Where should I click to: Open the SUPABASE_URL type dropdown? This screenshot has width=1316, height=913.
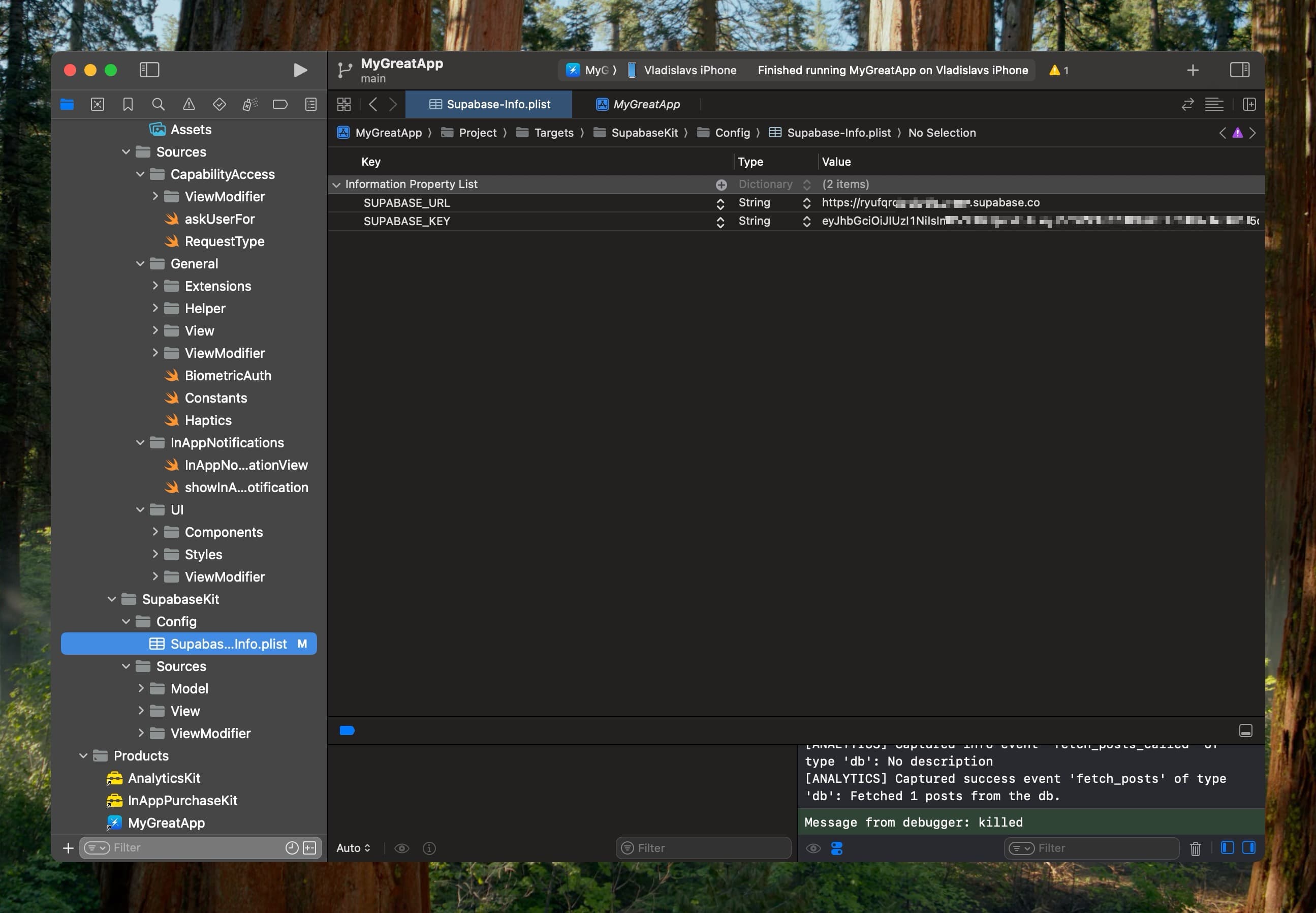tap(807, 203)
